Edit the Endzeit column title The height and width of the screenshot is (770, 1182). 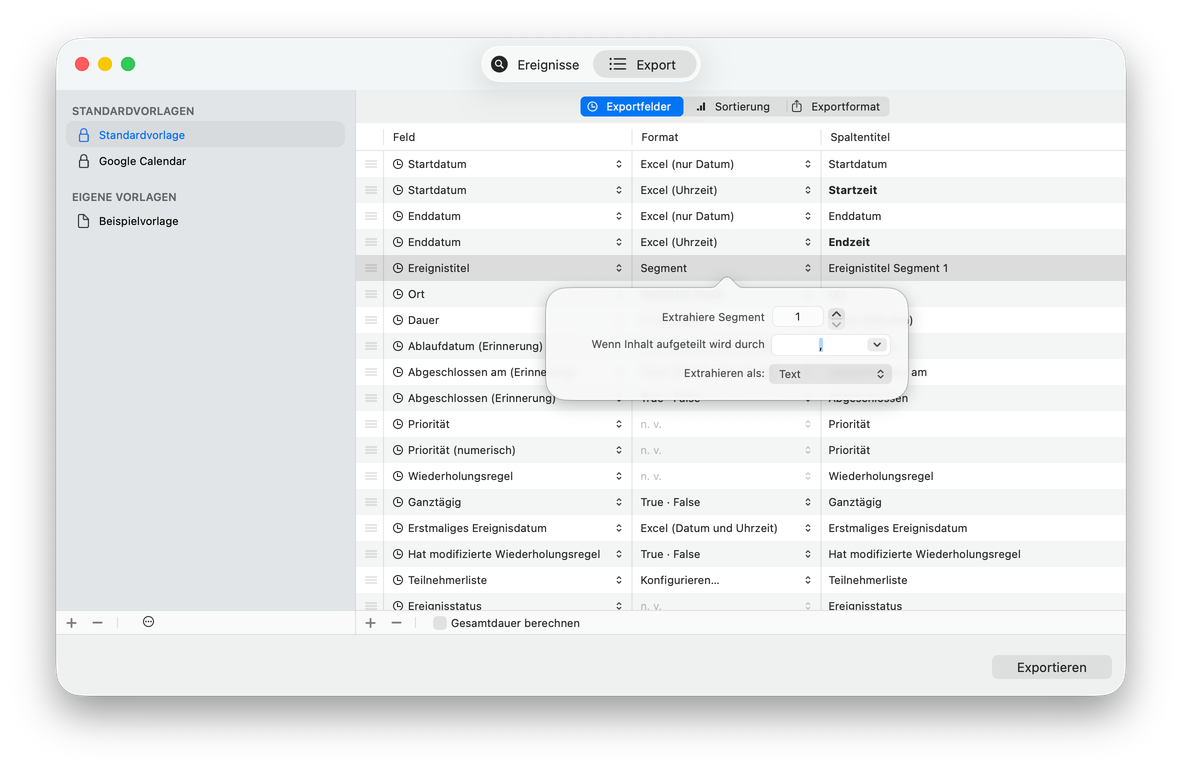tap(849, 242)
